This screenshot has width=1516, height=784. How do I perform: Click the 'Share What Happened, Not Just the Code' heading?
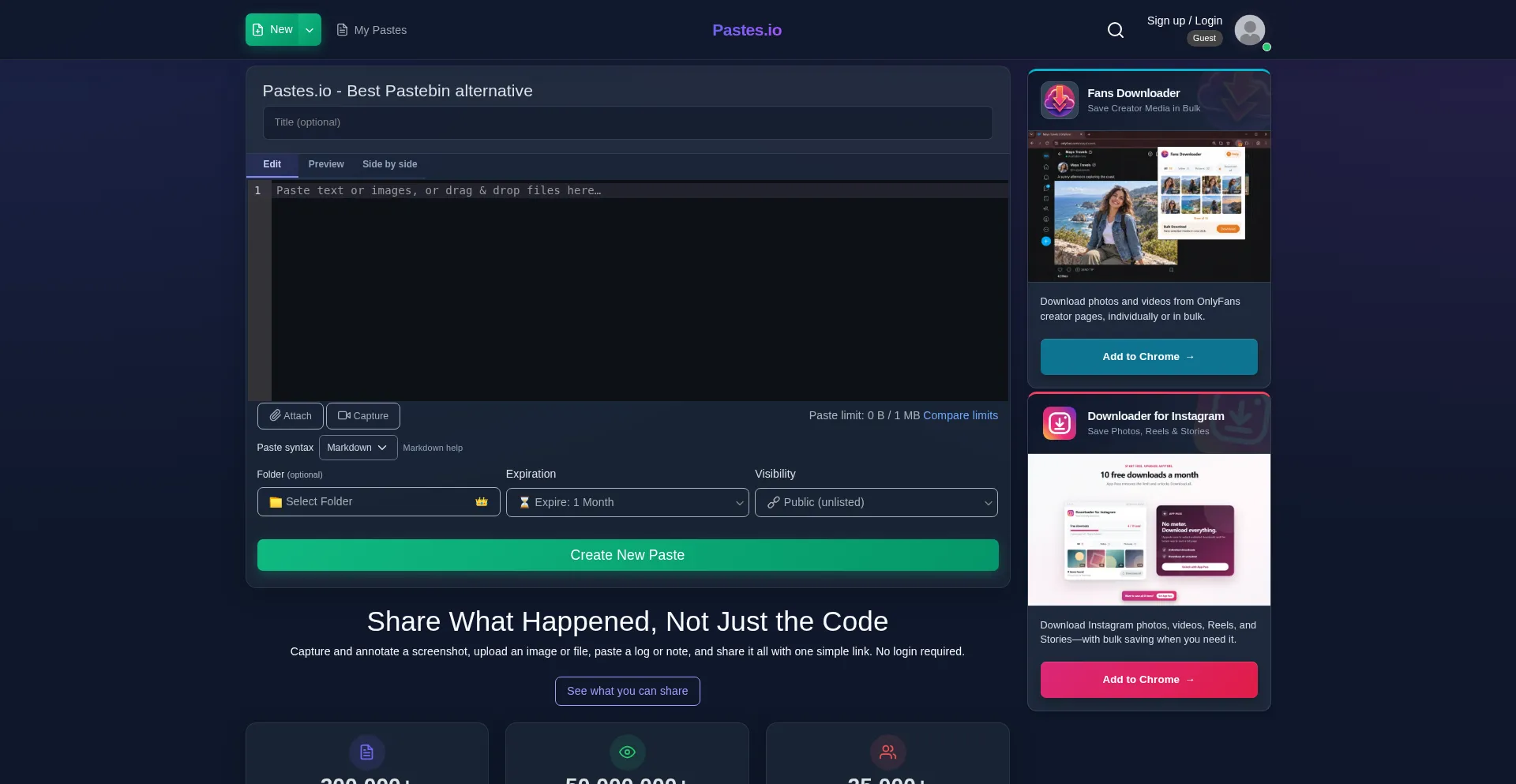[627, 621]
